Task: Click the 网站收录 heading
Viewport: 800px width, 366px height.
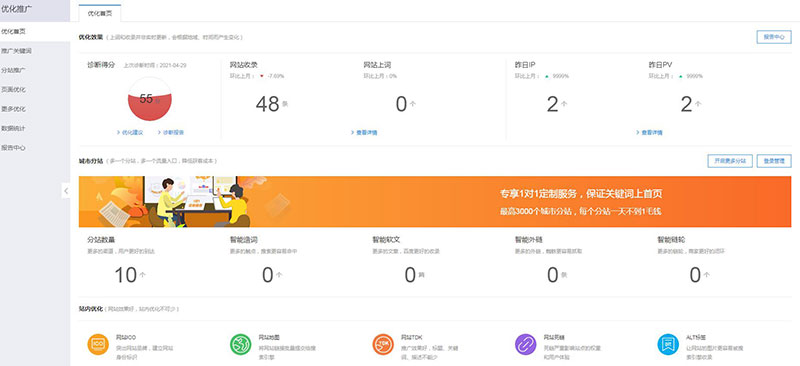Action: [x=243, y=65]
